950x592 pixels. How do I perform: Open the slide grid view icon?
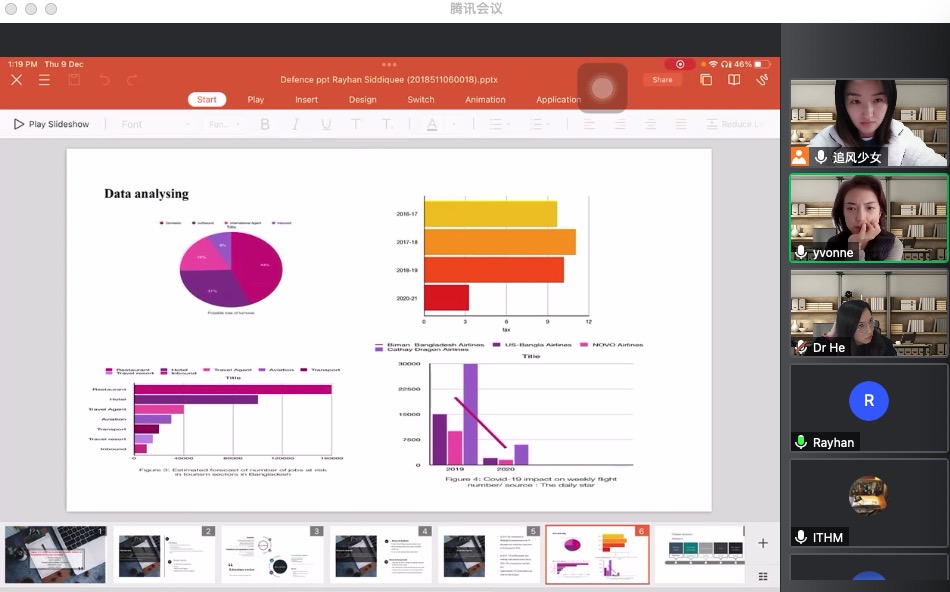pos(763,576)
